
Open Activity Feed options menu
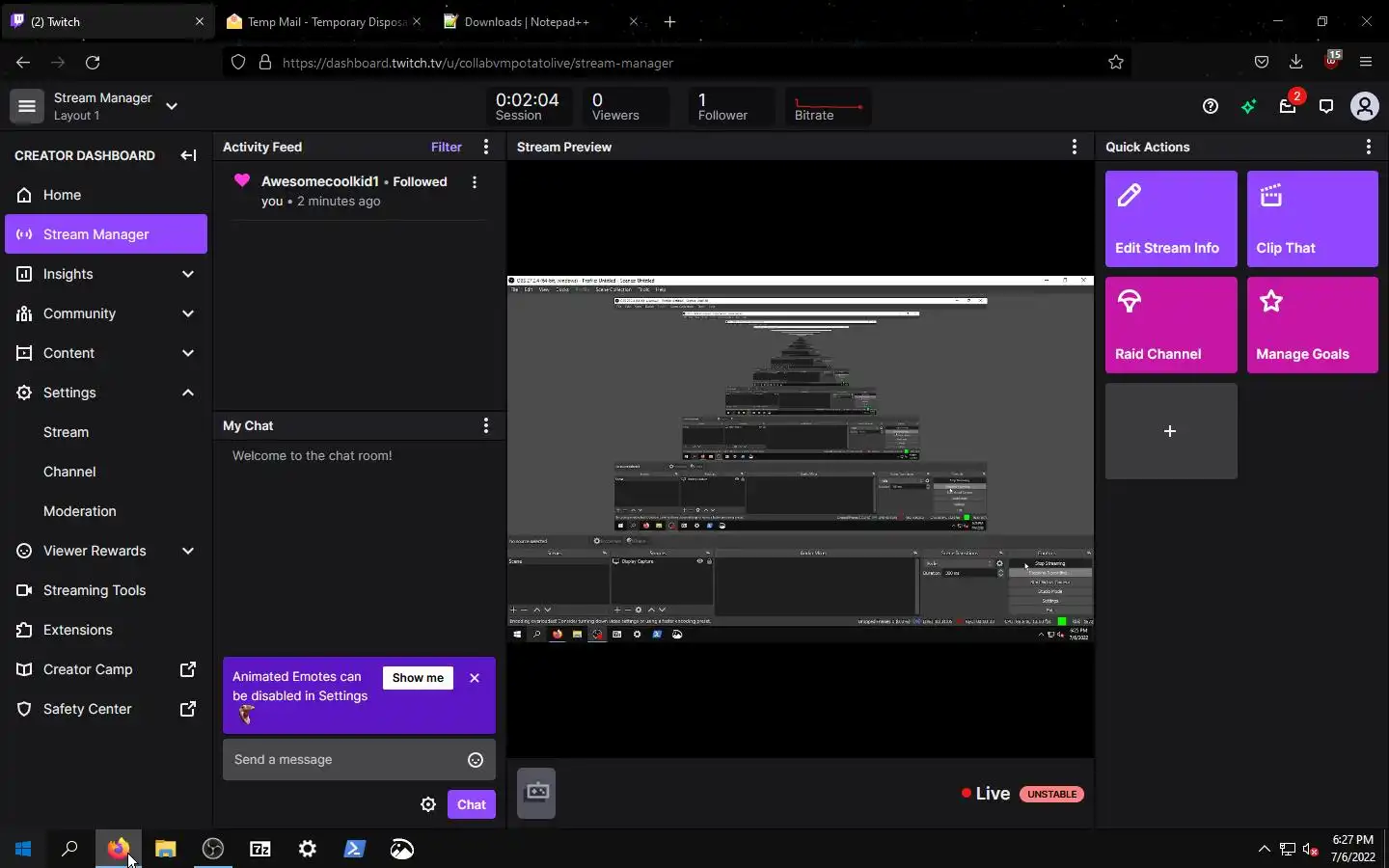click(486, 147)
